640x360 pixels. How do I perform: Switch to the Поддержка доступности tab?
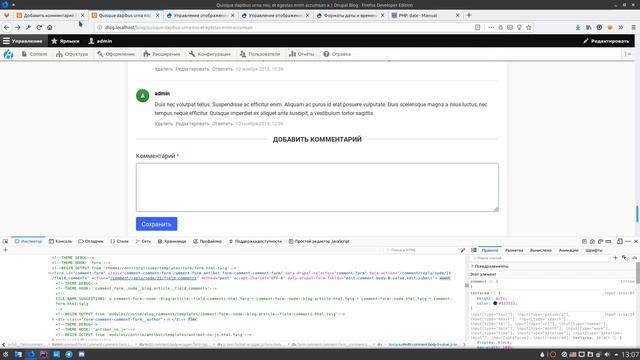(255, 241)
